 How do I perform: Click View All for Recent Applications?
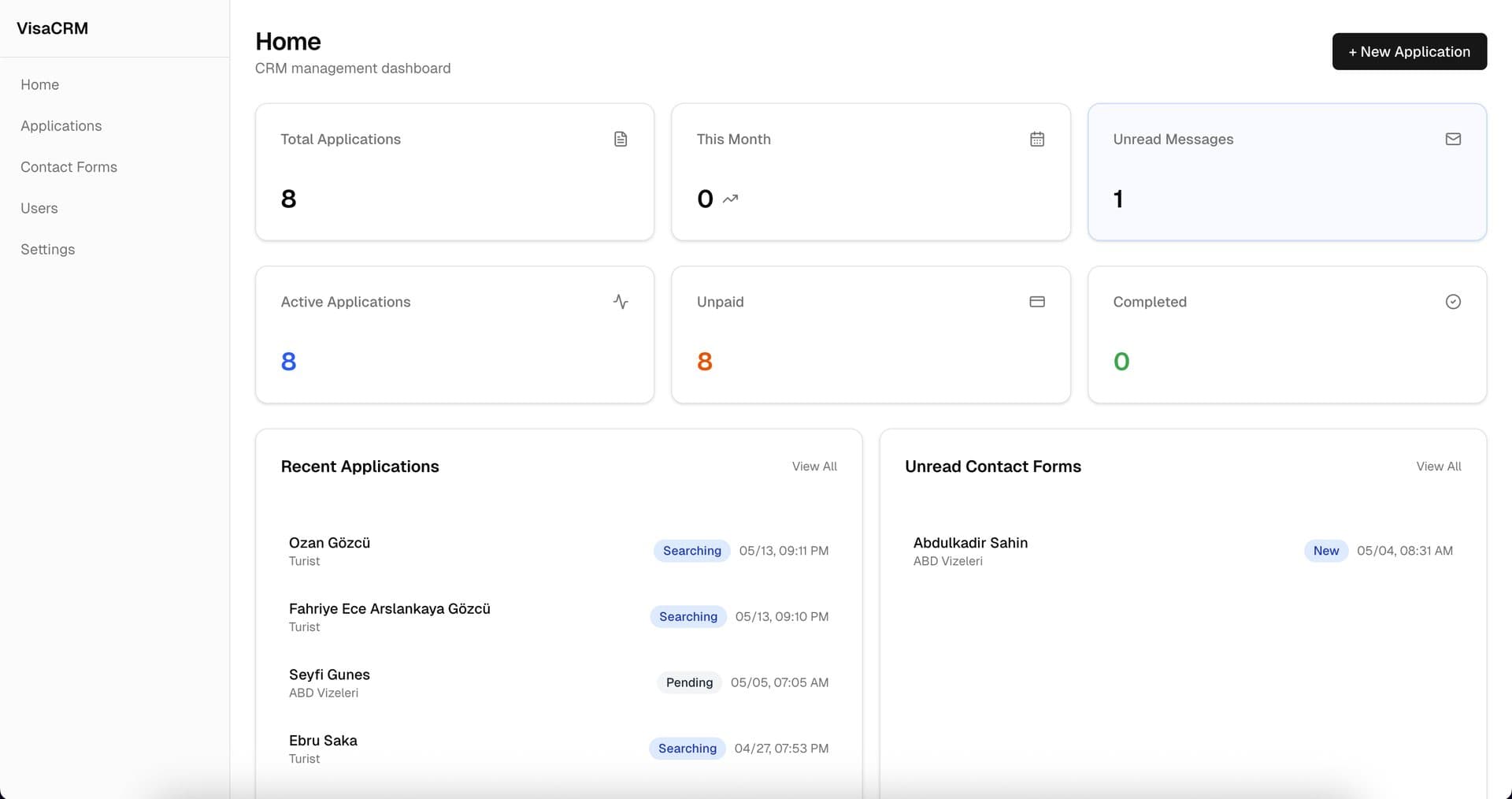pos(814,466)
